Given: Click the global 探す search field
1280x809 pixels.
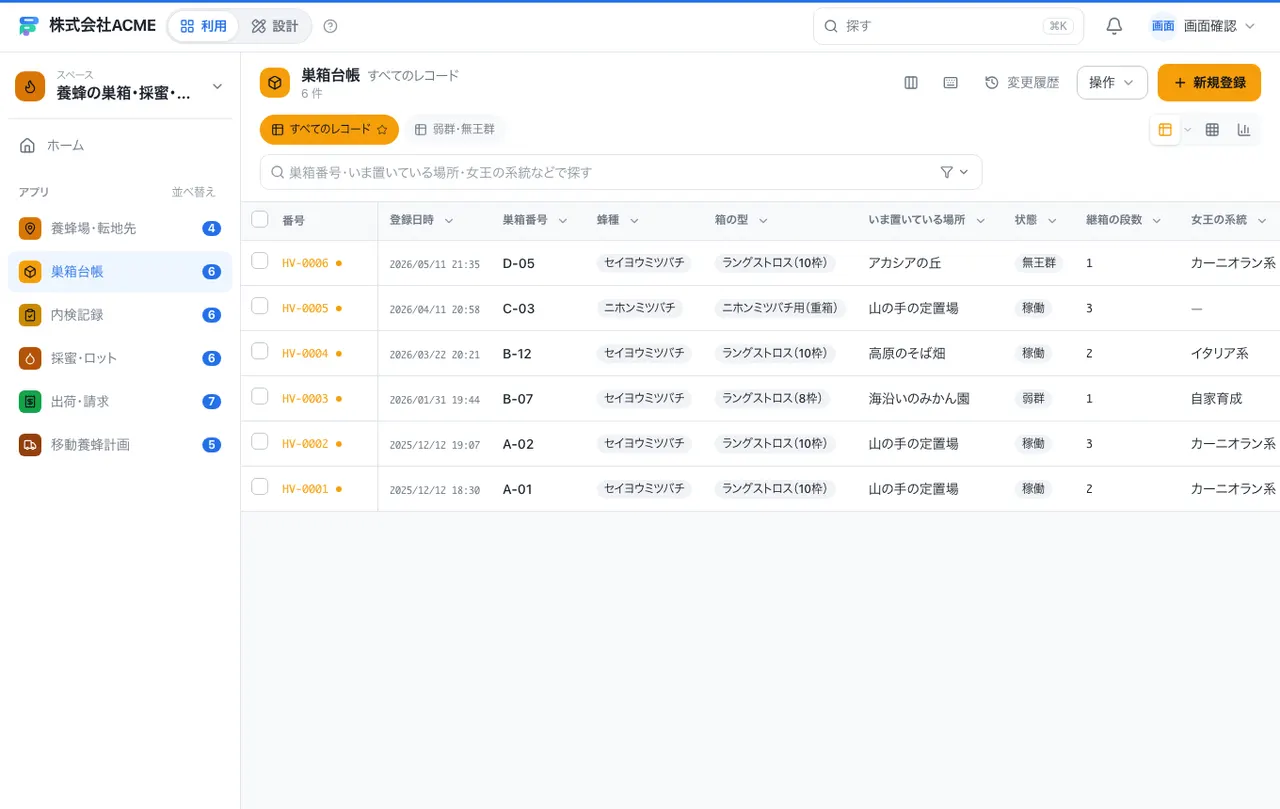Looking at the screenshot, I should pos(948,26).
